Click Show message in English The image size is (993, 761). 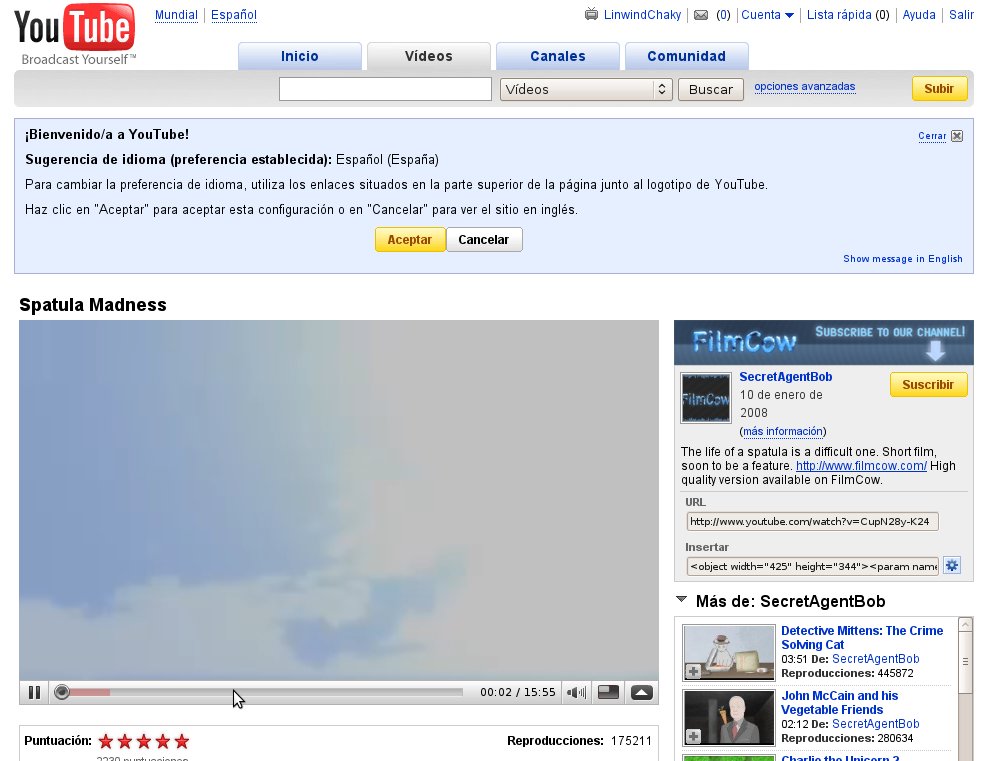(902, 259)
